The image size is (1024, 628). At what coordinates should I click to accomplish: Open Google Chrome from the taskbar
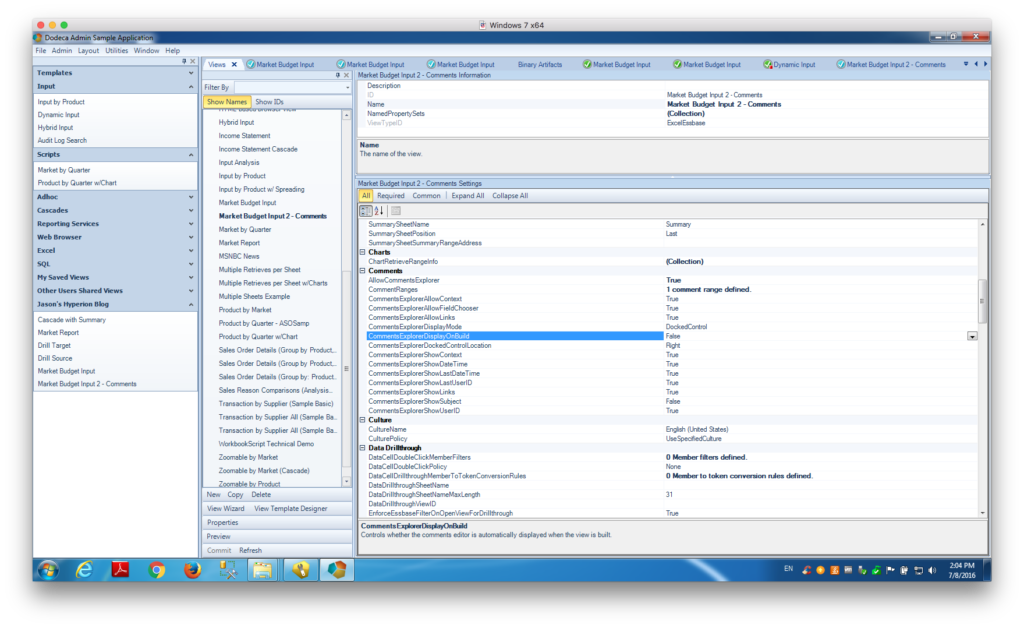155,569
